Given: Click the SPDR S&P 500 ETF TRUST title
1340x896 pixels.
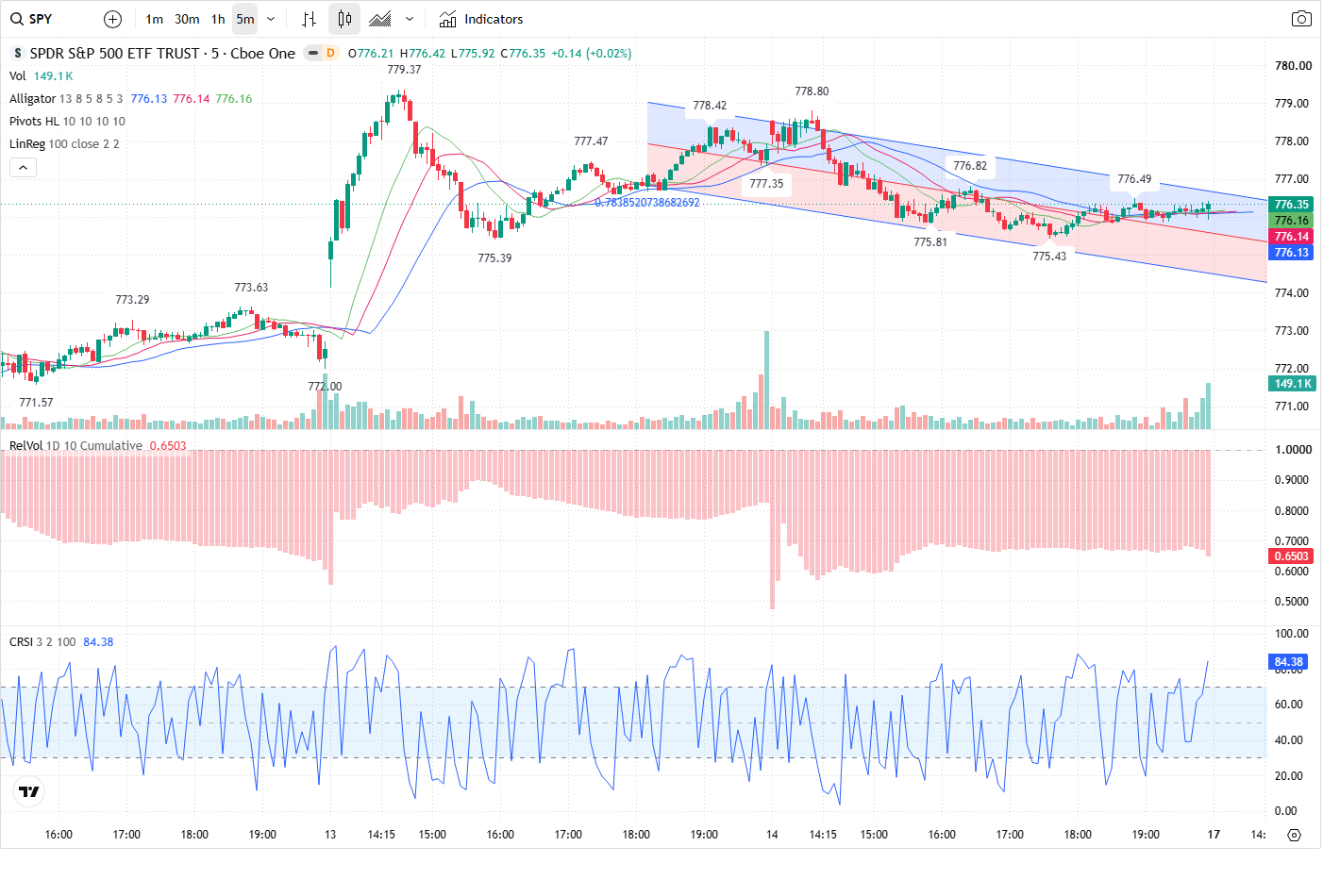Looking at the screenshot, I should point(161,54).
